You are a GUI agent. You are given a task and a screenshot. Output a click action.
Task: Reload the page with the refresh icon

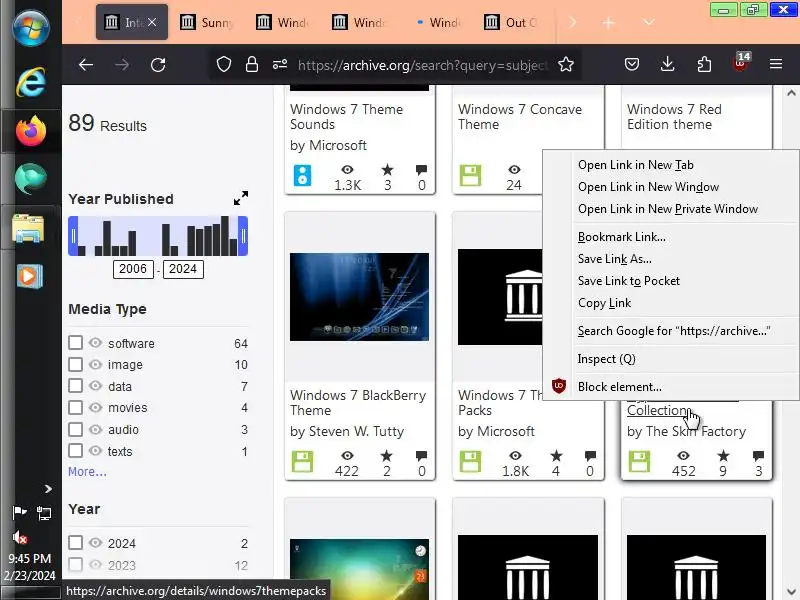pos(158,65)
